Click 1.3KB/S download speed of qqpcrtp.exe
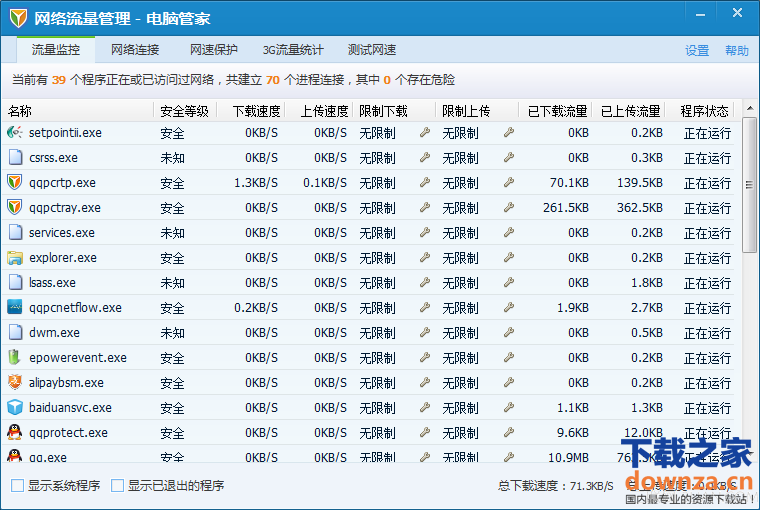This screenshot has height=510, width=760. pos(256,182)
